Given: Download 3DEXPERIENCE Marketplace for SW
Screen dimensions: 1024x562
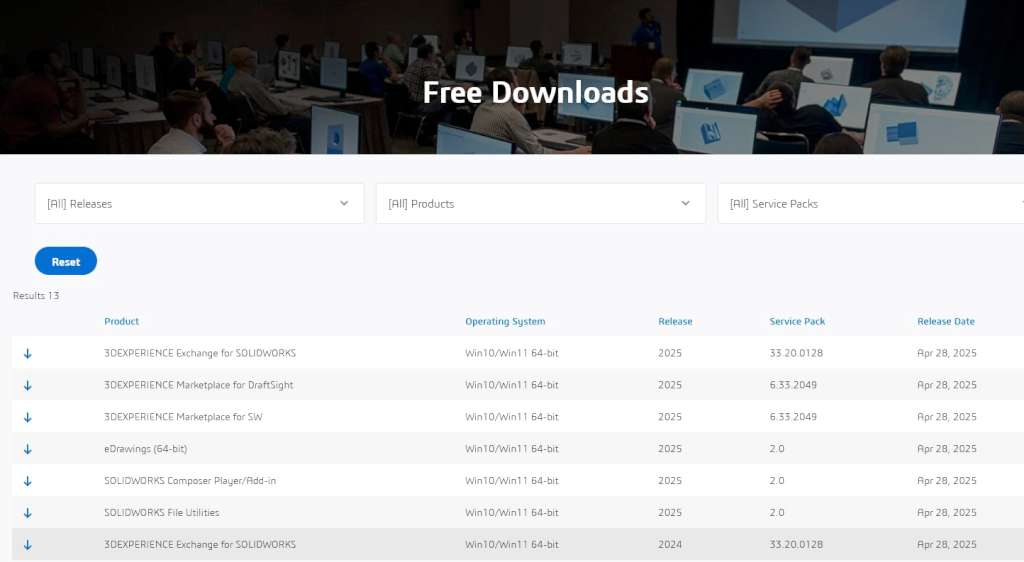Looking at the screenshot, I should tap(27, 417).
